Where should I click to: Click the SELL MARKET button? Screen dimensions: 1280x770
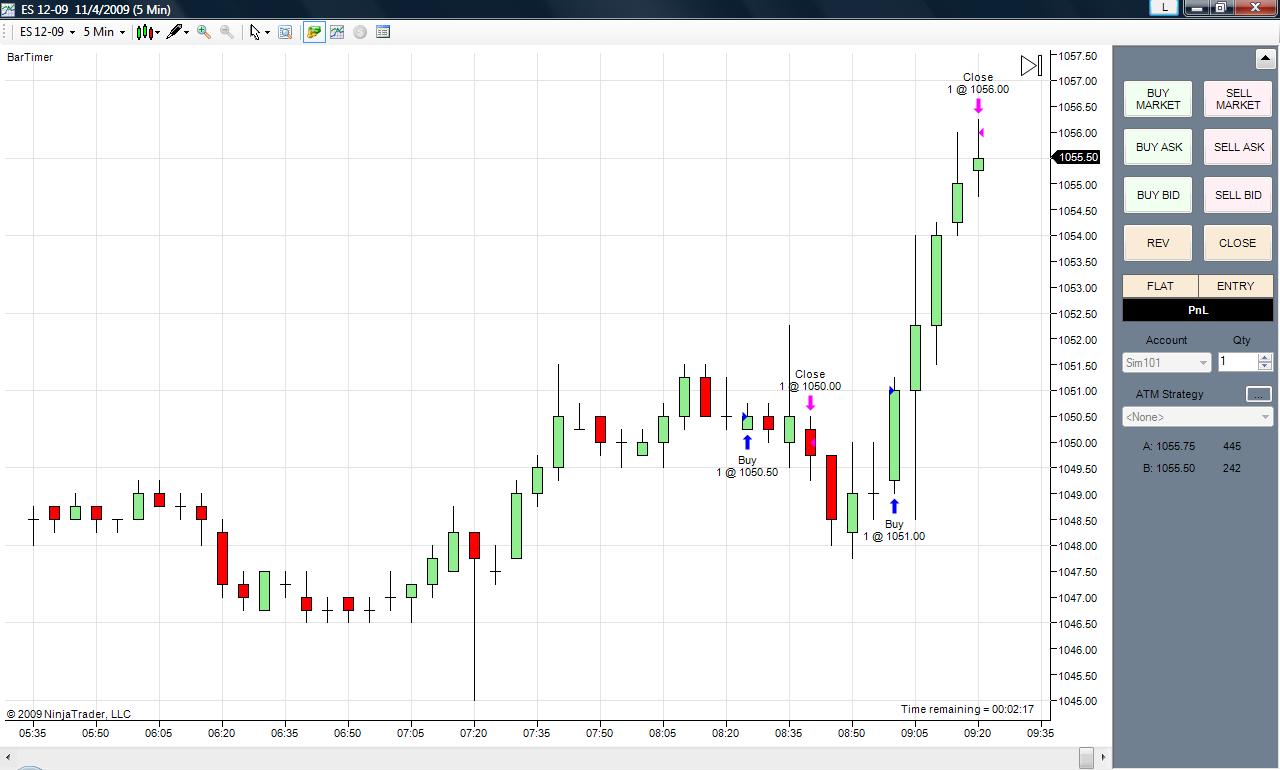coord(1238,99)
